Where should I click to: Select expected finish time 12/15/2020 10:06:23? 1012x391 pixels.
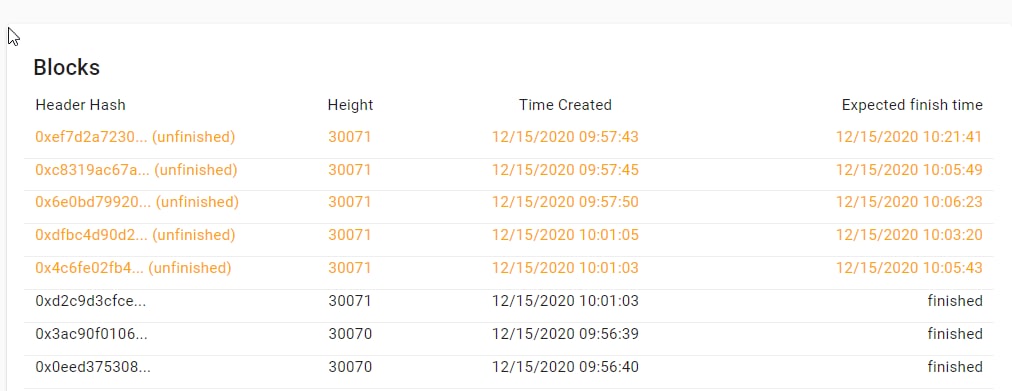pyautogui.click(x=909, y=202)
